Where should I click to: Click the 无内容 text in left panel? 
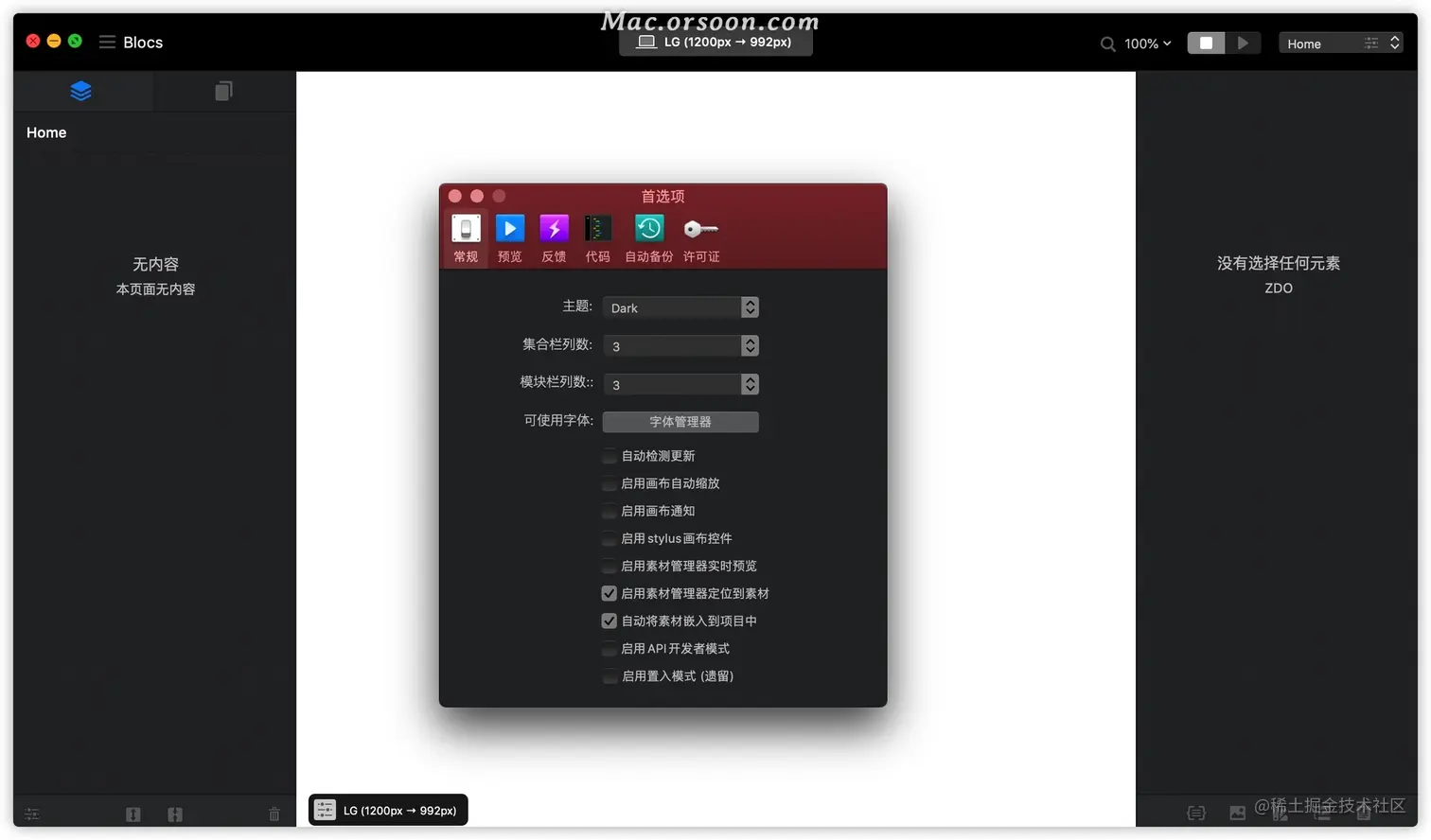pos(155,264)
